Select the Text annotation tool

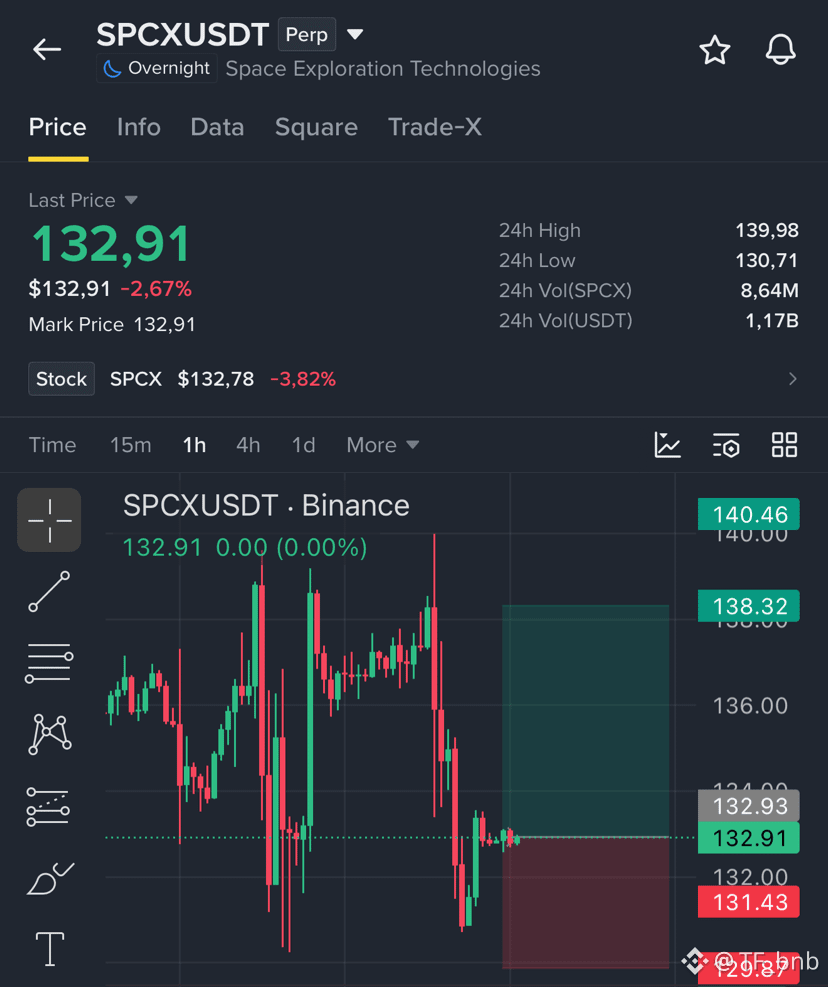[50, 949]
